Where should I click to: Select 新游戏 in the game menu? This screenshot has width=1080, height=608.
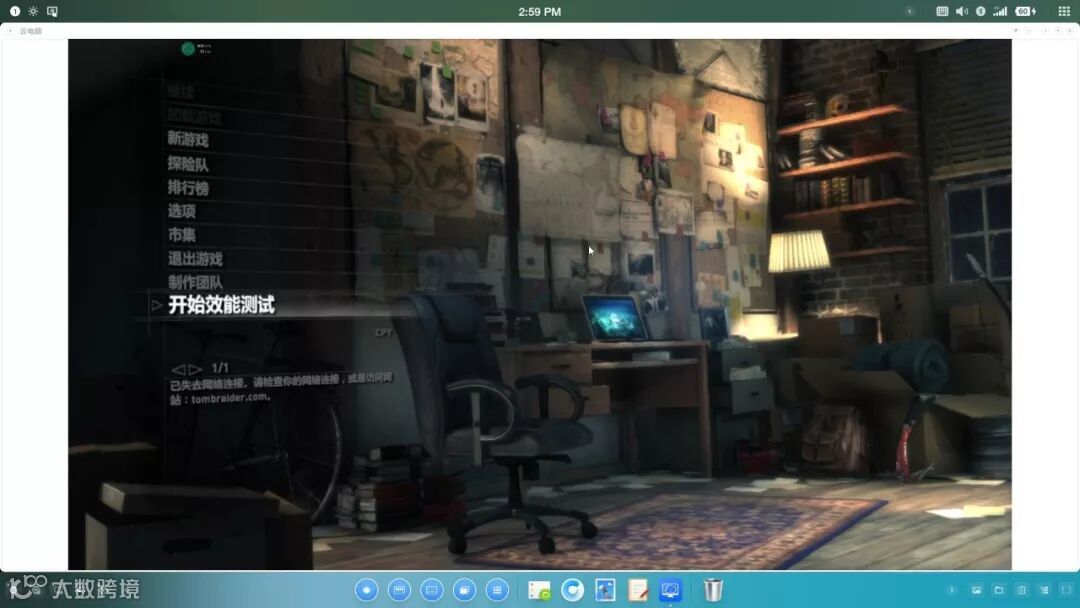click(x=188, y=139)
